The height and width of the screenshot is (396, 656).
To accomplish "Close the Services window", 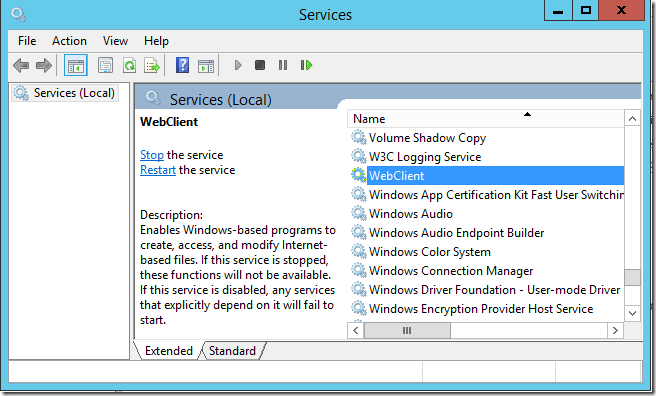I will (621, 10).
